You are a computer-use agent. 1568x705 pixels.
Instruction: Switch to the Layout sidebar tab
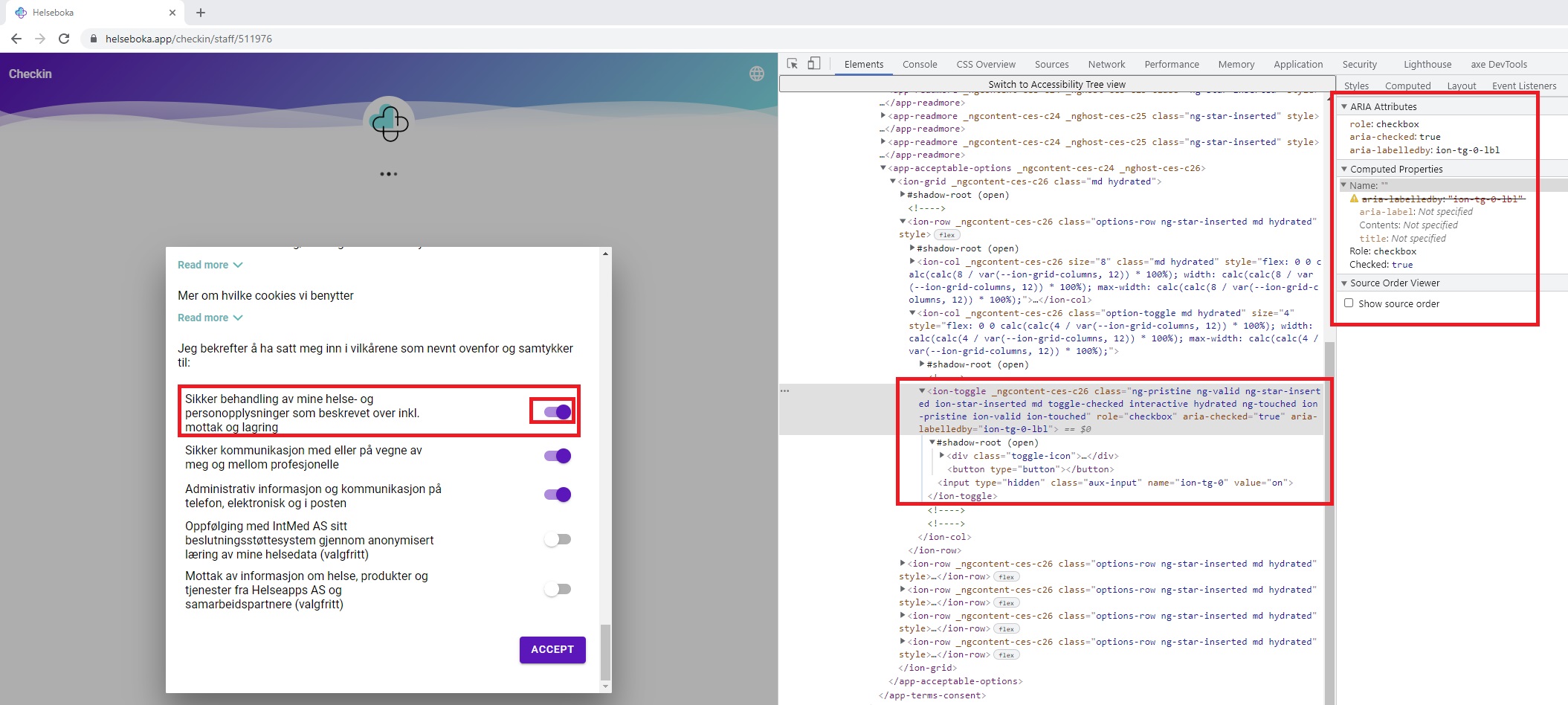pos(1462,86)
